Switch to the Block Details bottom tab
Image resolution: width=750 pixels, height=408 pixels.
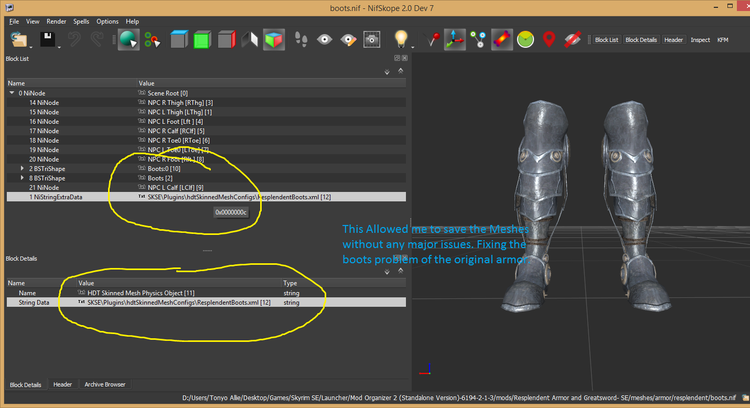click(25, 385)
